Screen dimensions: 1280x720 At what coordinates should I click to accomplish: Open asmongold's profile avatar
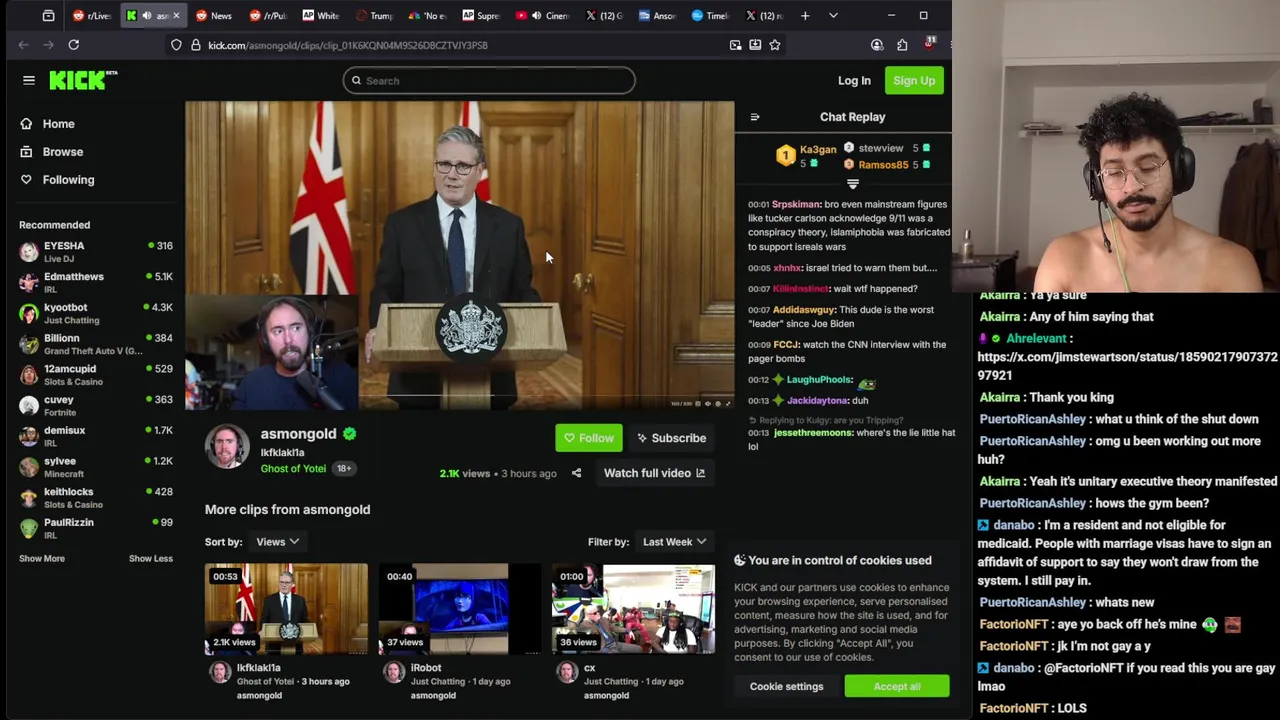click(x=227, y=446)
